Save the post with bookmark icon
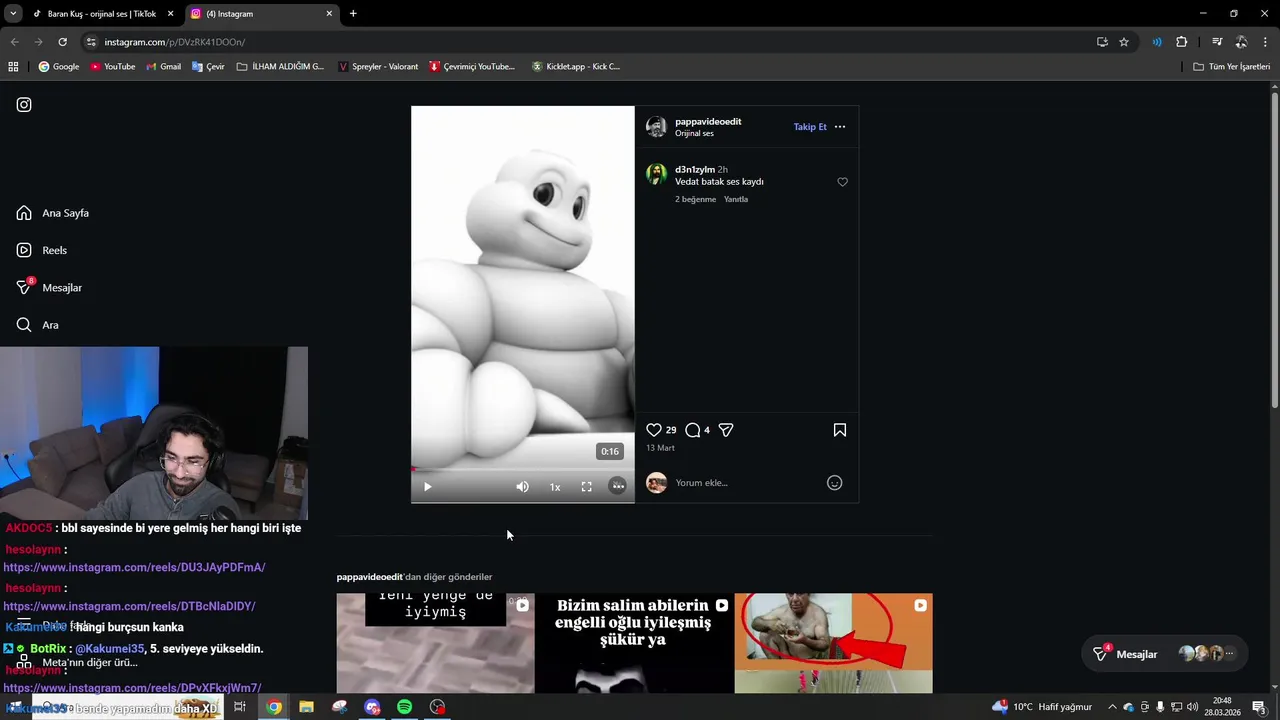The width and height of the screenshot is (1280, 720). tap(840, 430)
